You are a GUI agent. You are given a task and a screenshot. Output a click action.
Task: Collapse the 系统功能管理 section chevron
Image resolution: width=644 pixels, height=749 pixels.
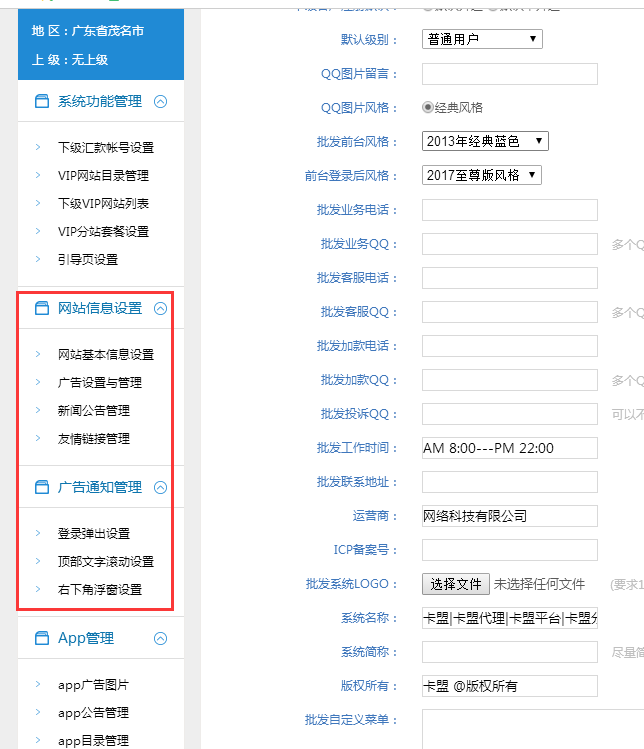click(x=160, y=101)
